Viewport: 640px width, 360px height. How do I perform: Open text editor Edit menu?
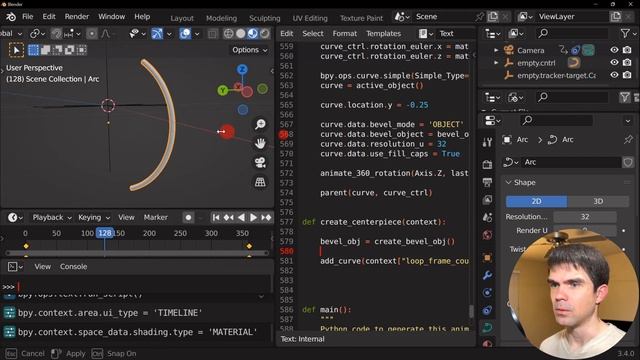point(287,33)
